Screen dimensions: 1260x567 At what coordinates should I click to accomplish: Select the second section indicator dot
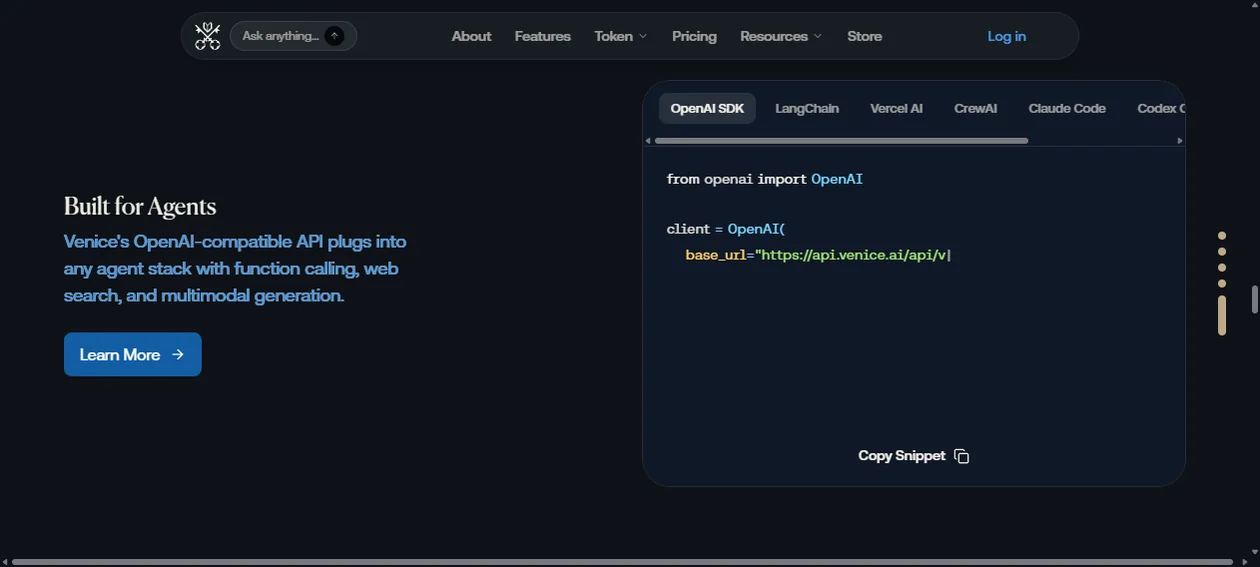click(1222, 252)
